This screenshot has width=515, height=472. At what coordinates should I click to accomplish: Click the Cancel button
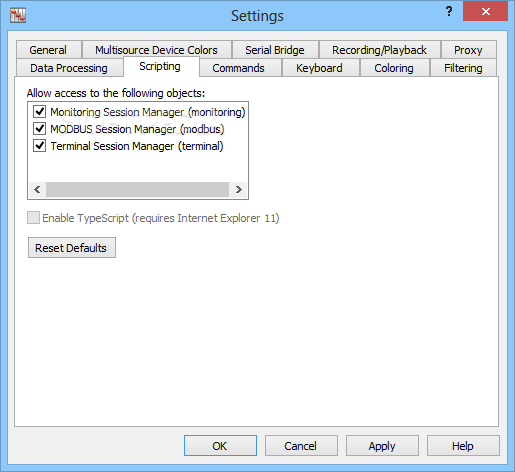click(301, 446)
